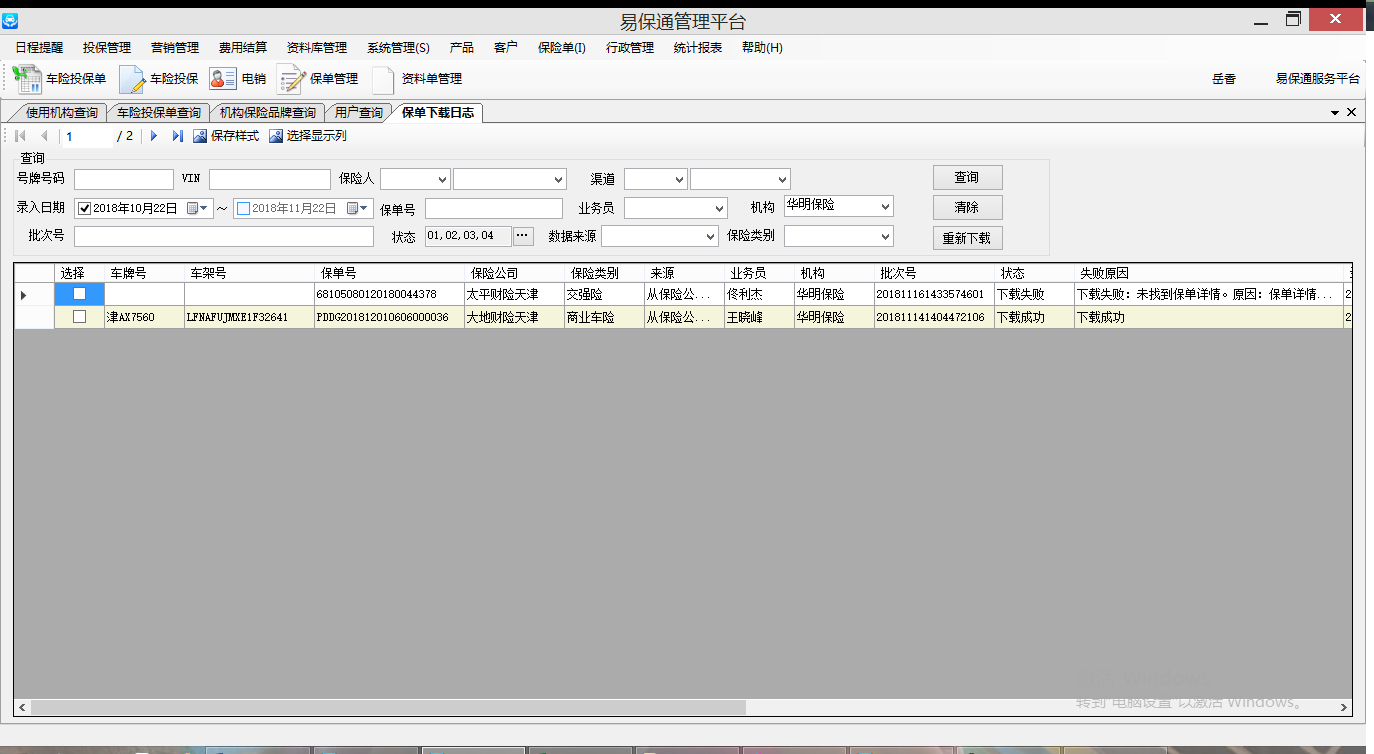Jump to the last page of results
The width and height of the screenshot is (1374, 754).
[x=177, y=136]
